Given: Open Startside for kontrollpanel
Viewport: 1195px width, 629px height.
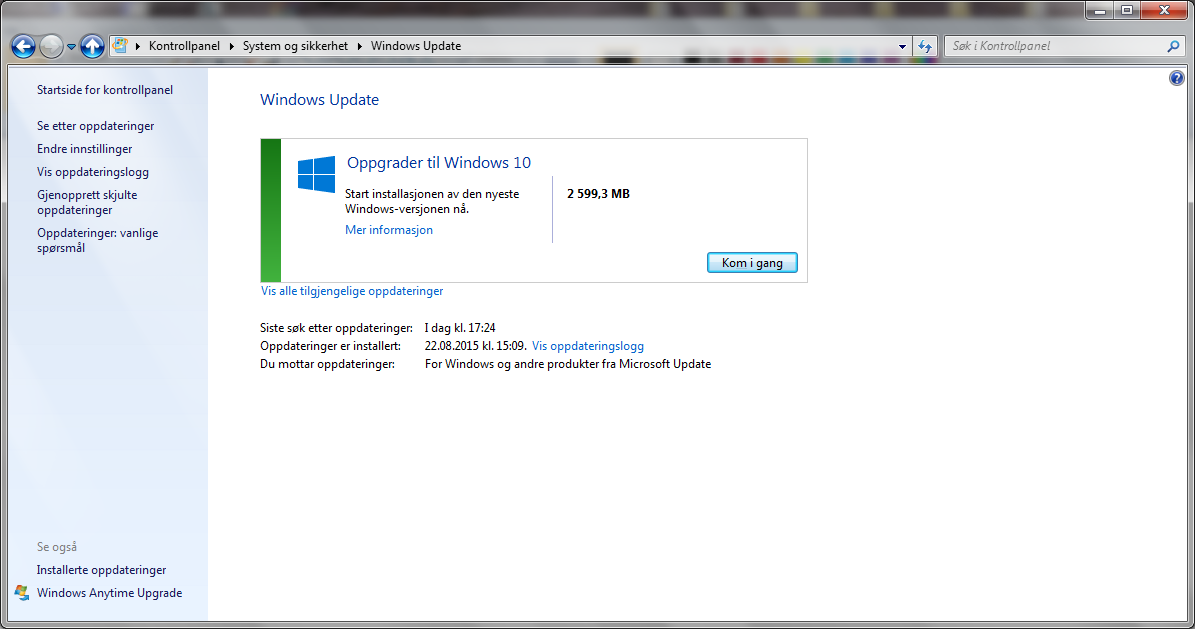Looking at the screenshot, I should pos(105,90).
